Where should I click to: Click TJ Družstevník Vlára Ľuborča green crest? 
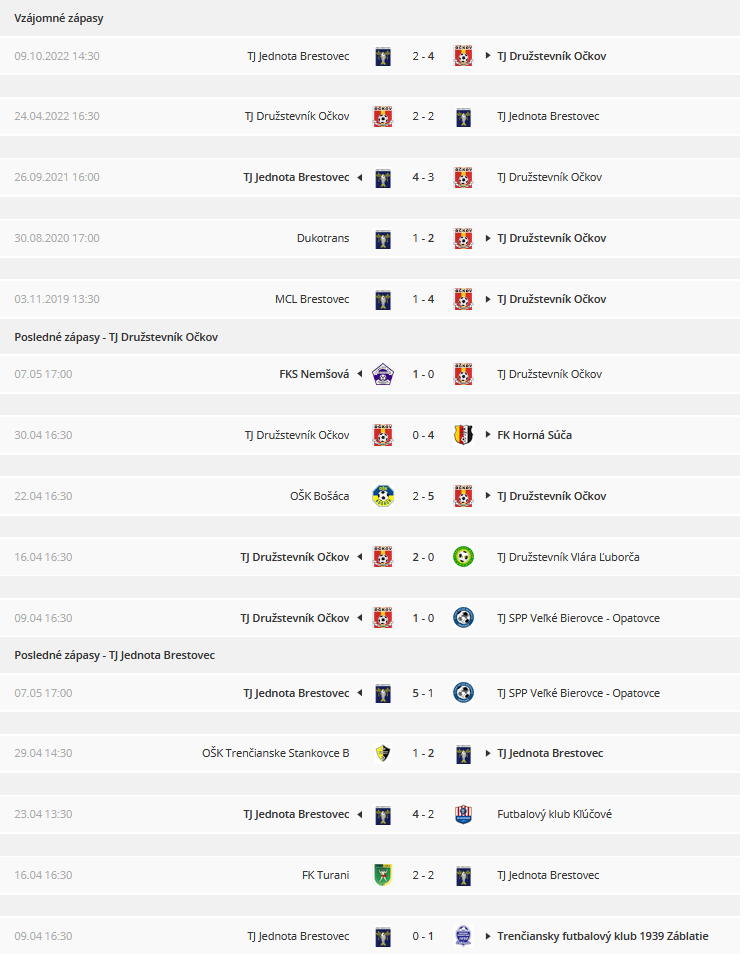click(463, 557)
